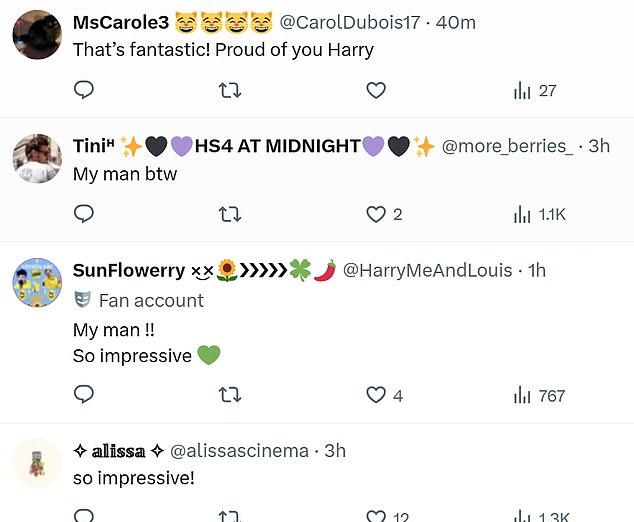This screenshot has height=522, width=634.
Task: Like MsCarole3's "Proud of you Harry" tweet
Action: pos(375,91)
